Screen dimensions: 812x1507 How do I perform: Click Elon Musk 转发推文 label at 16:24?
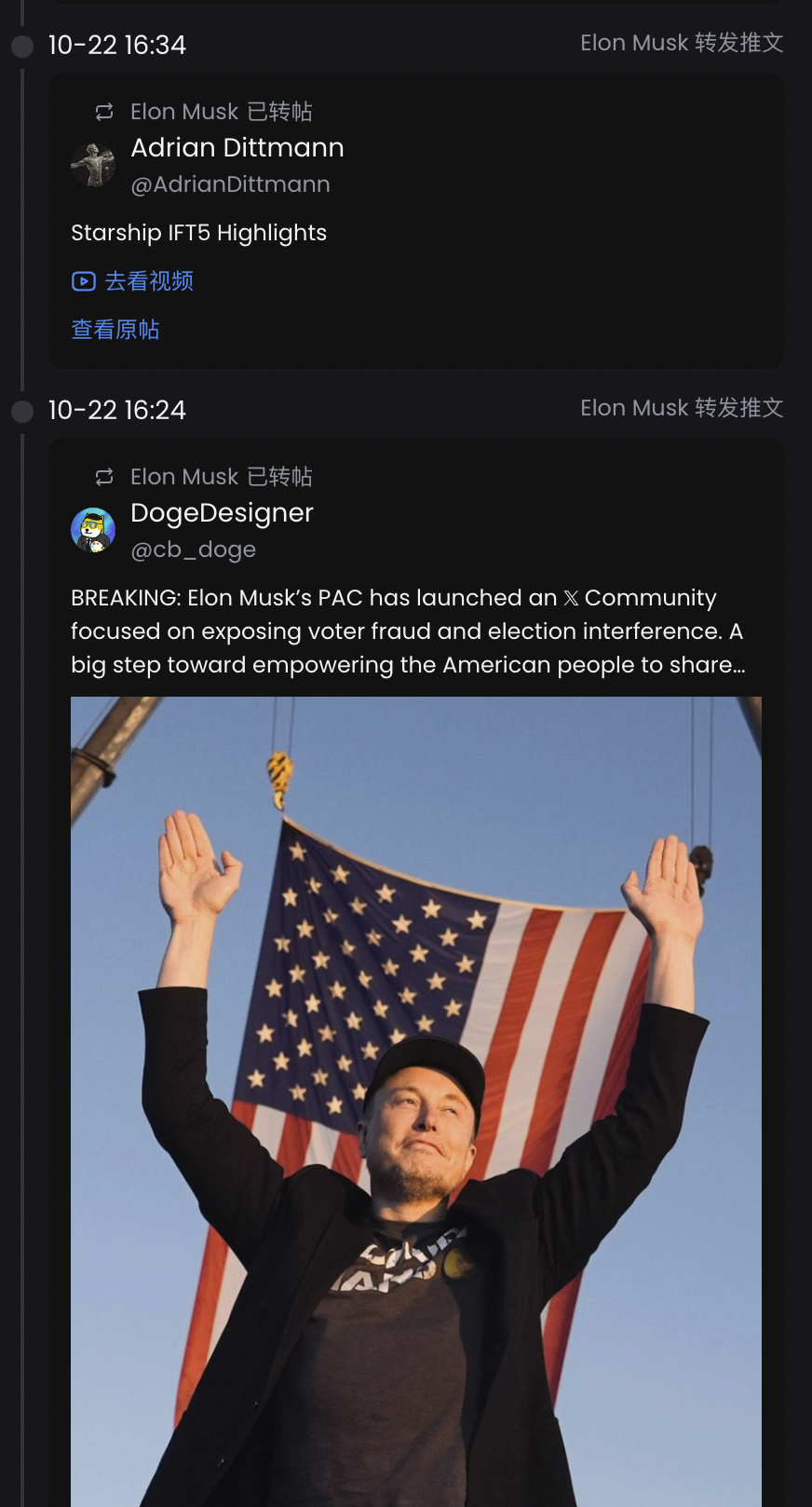pos(682,408)
